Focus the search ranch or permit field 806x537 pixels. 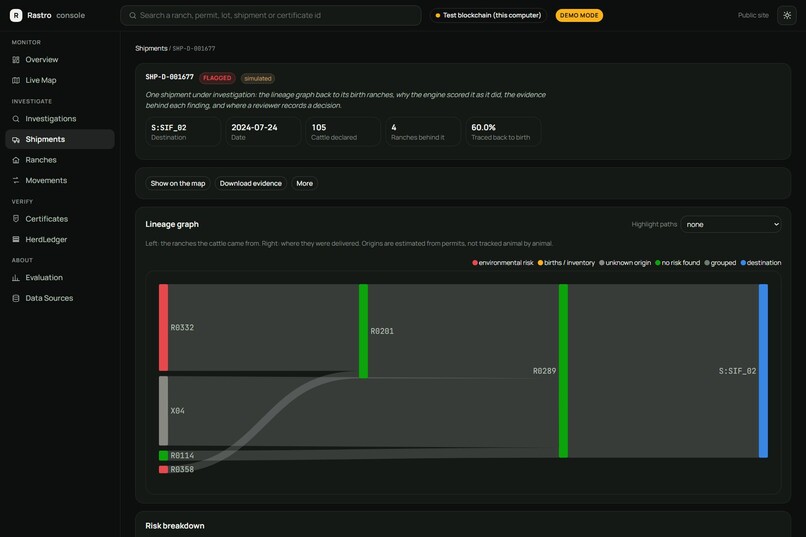[271, 15]
